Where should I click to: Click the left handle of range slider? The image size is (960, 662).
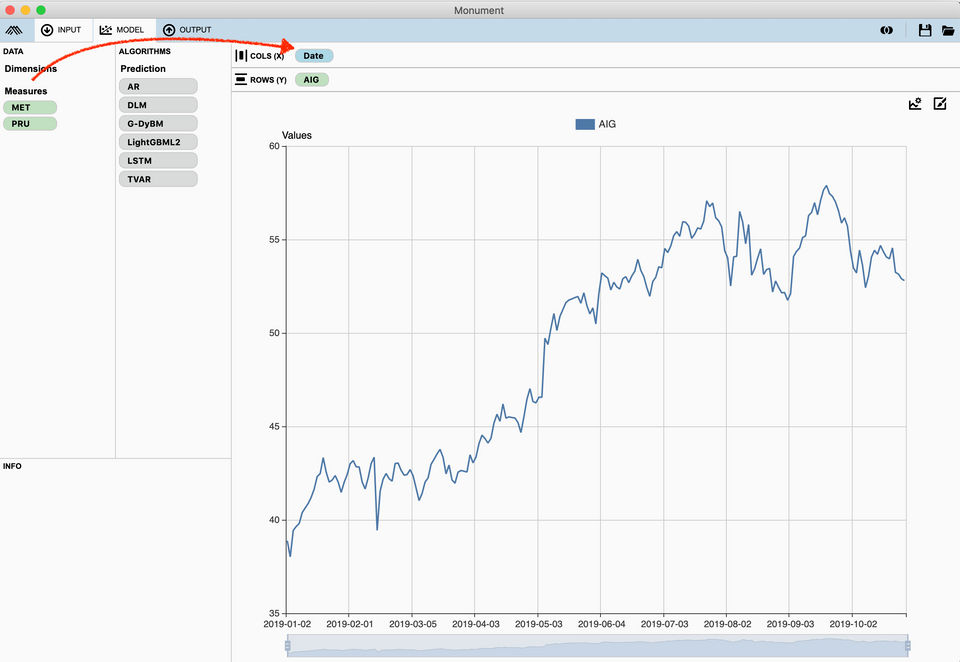[x=288, y=645]
